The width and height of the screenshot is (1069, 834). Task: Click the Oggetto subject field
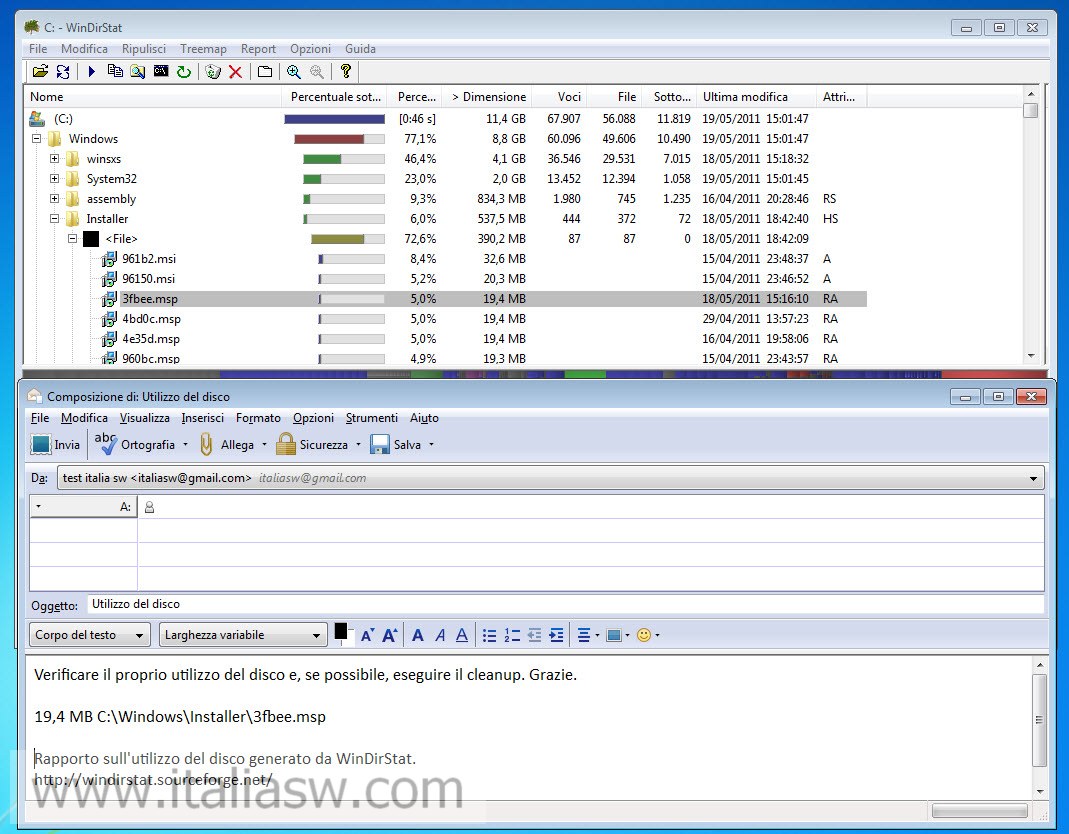pos(566,604)
